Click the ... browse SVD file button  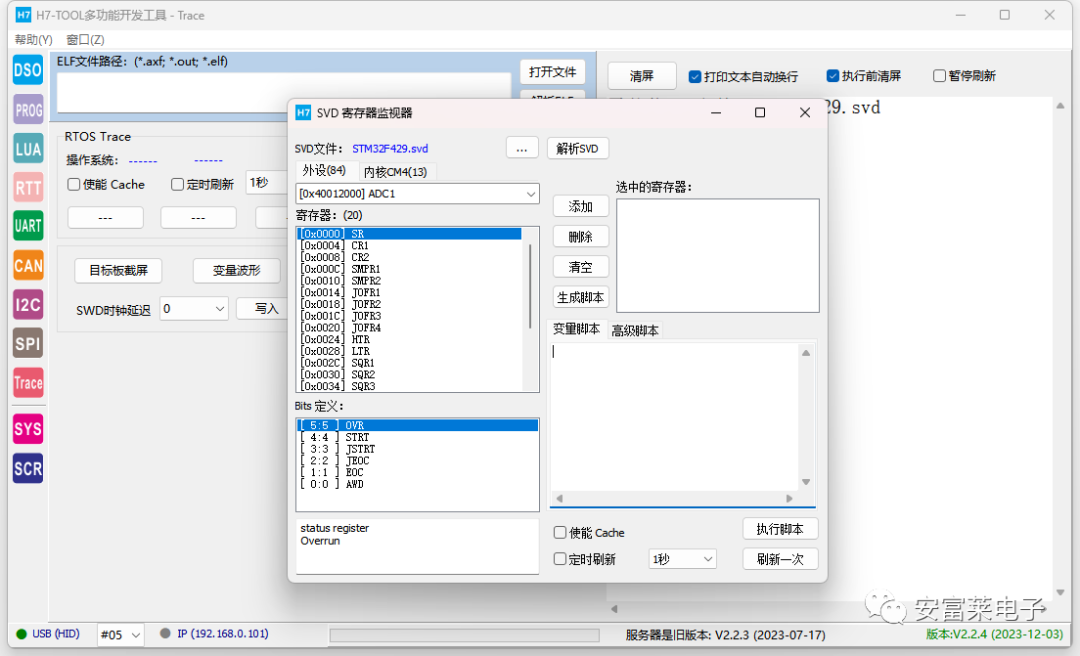(522, 149)
